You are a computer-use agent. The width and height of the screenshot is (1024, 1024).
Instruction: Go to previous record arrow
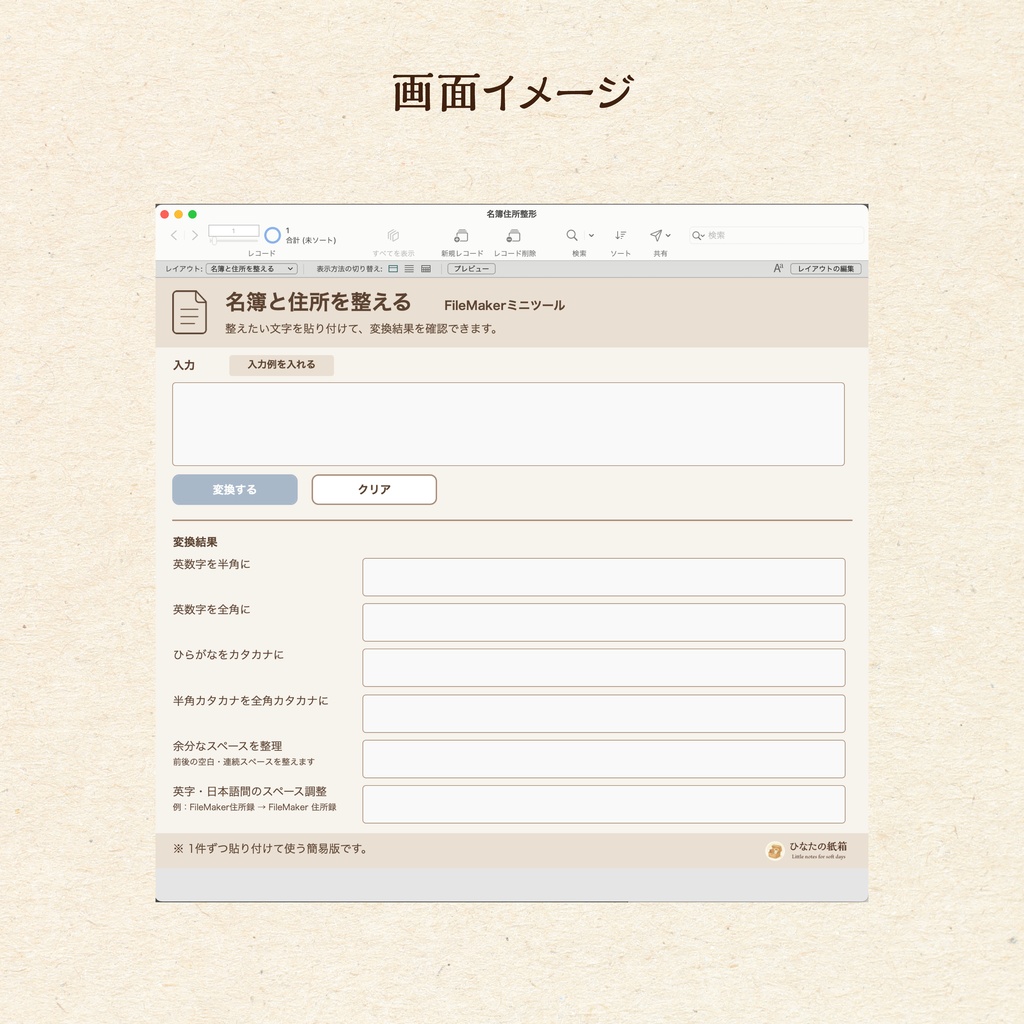pyautogui.click(x=174, y=235)
